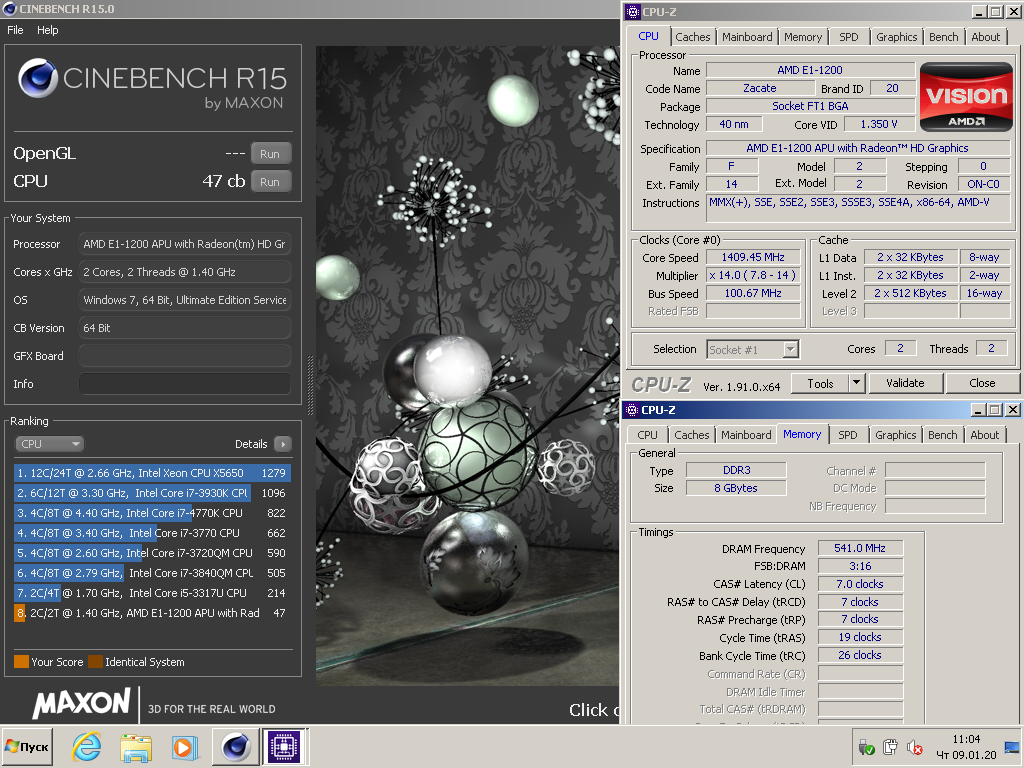Switch to Graphics tab in bottom CPU-Z window
The width and height of the screenshot is (1024, 768).
click(895, 435)
